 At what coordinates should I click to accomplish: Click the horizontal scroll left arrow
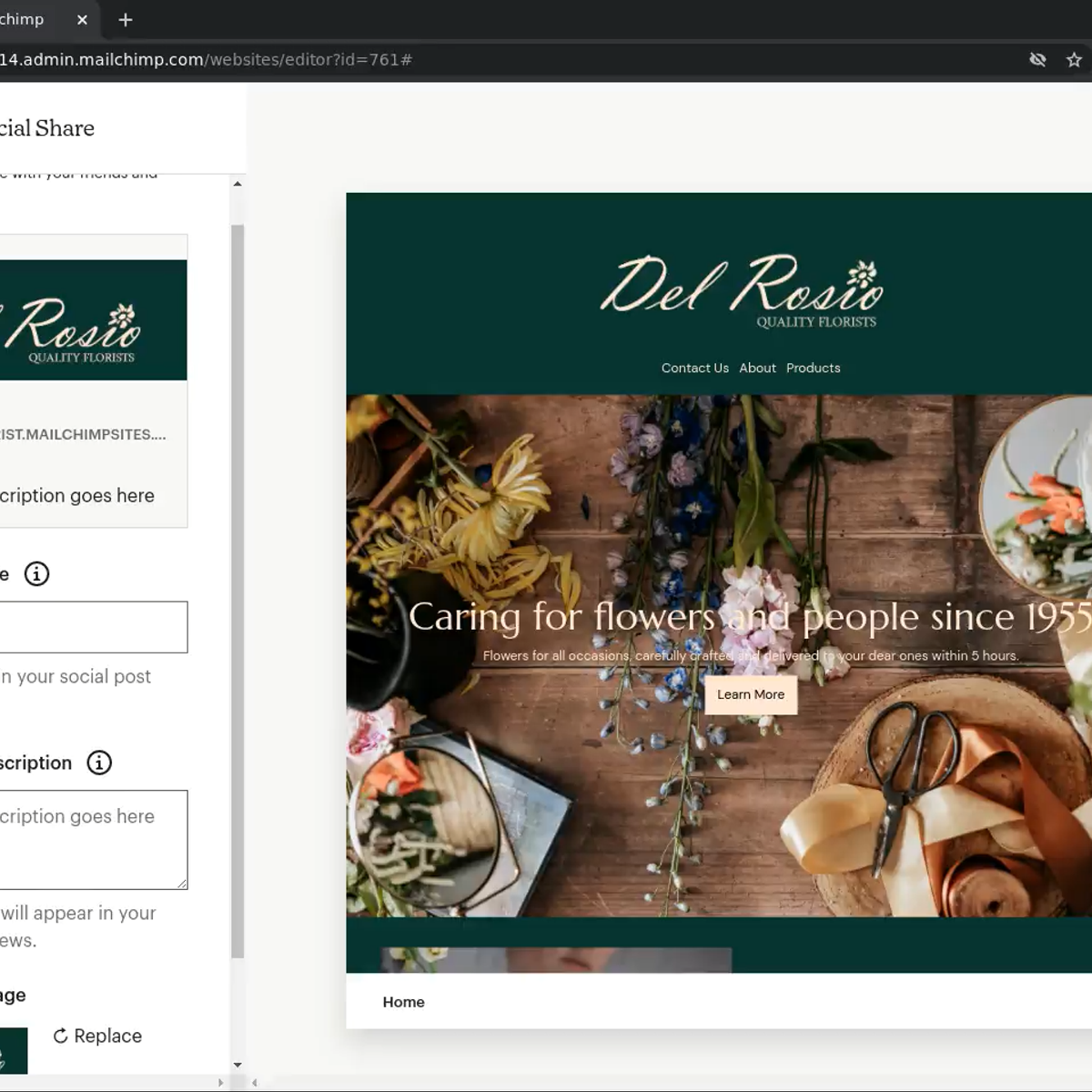point(255,1083)
